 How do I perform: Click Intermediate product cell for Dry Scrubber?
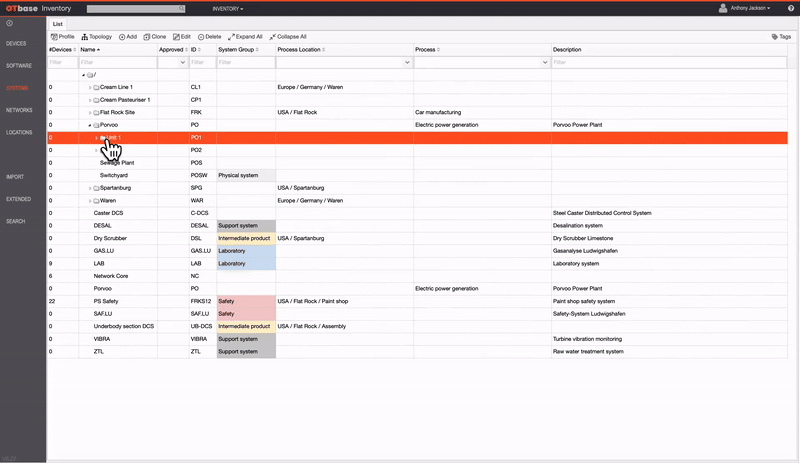click(246, 238)
